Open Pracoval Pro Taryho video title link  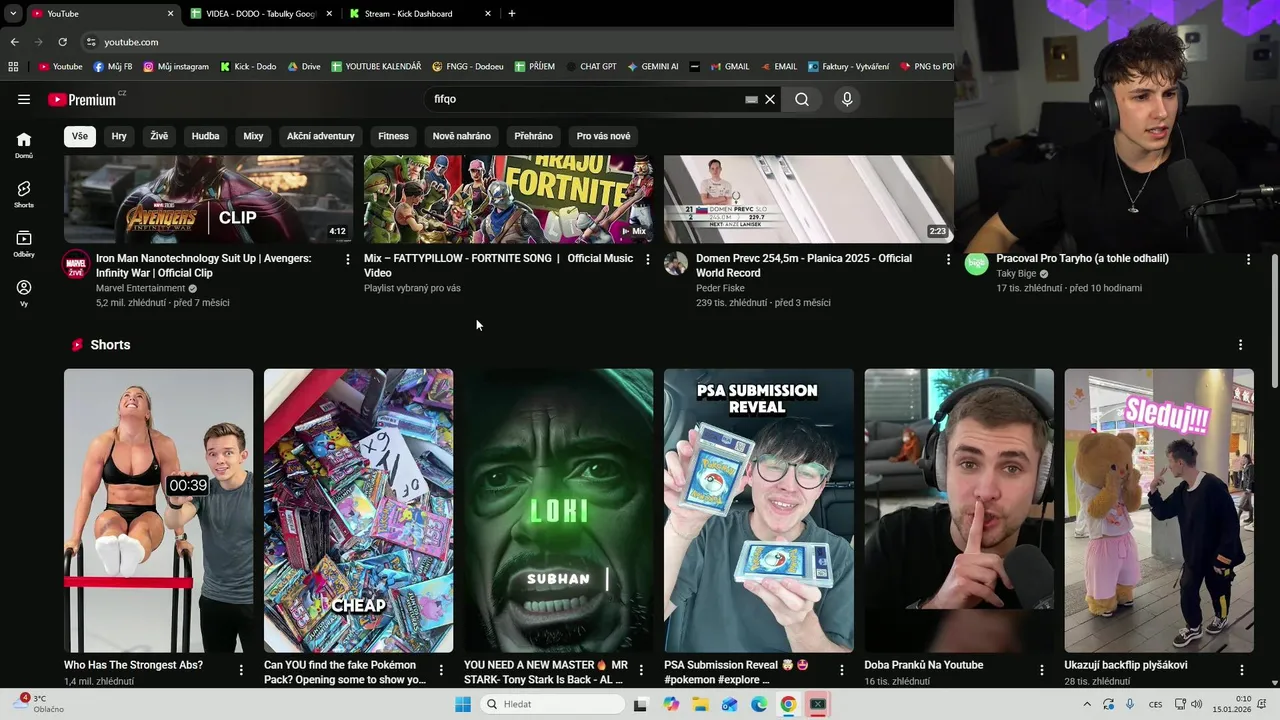click(x=1082, y=258)
